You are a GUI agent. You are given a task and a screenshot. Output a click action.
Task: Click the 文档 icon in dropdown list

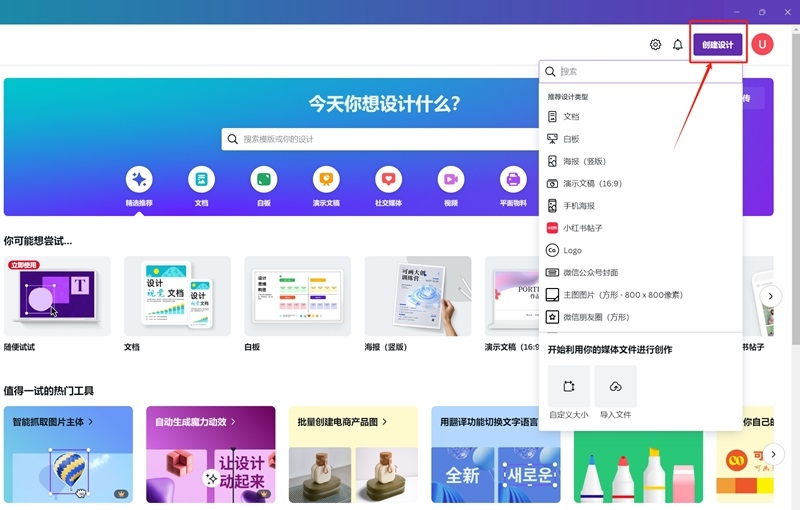[552, 117]
